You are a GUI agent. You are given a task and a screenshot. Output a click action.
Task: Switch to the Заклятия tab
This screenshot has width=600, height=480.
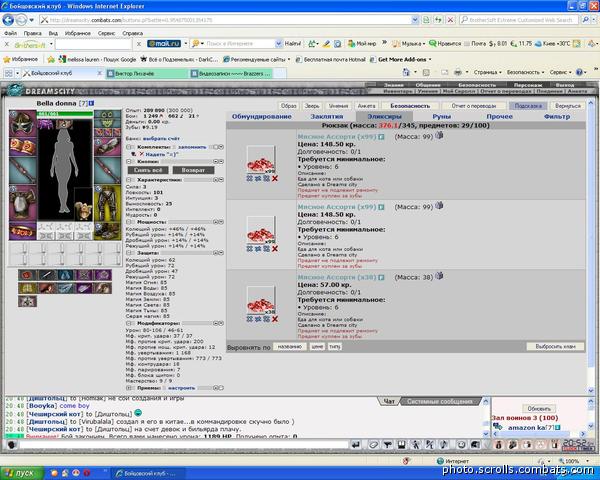[x=327, y=117]
